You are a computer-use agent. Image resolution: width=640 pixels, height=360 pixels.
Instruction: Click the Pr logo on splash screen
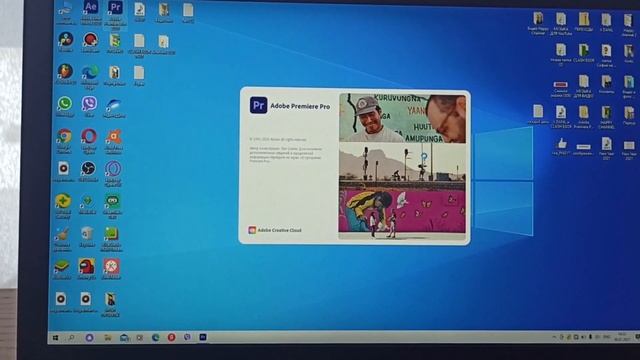[258, 105]
